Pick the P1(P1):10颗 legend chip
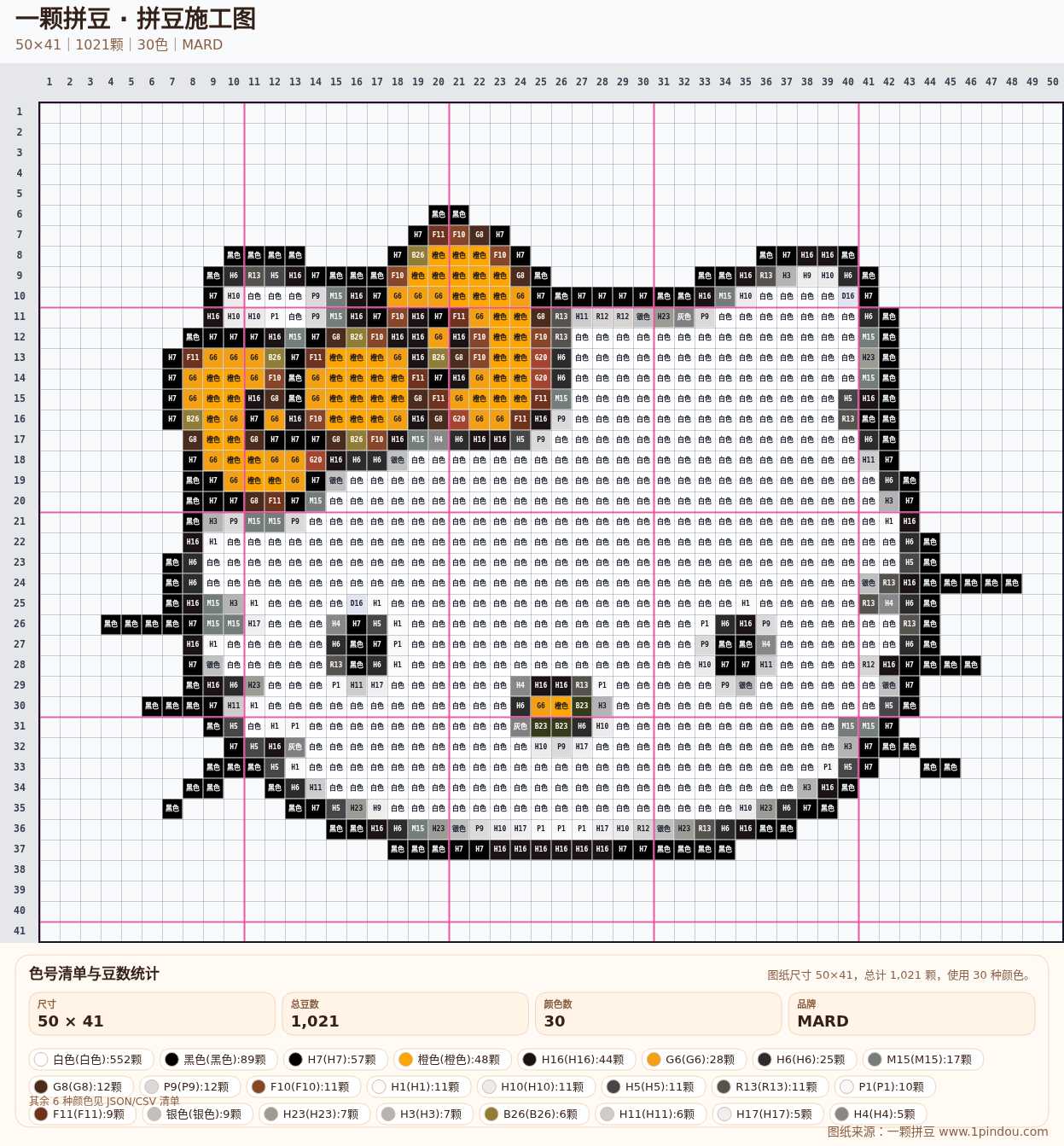The image size is (1064, 1146). pos(885,1086)
